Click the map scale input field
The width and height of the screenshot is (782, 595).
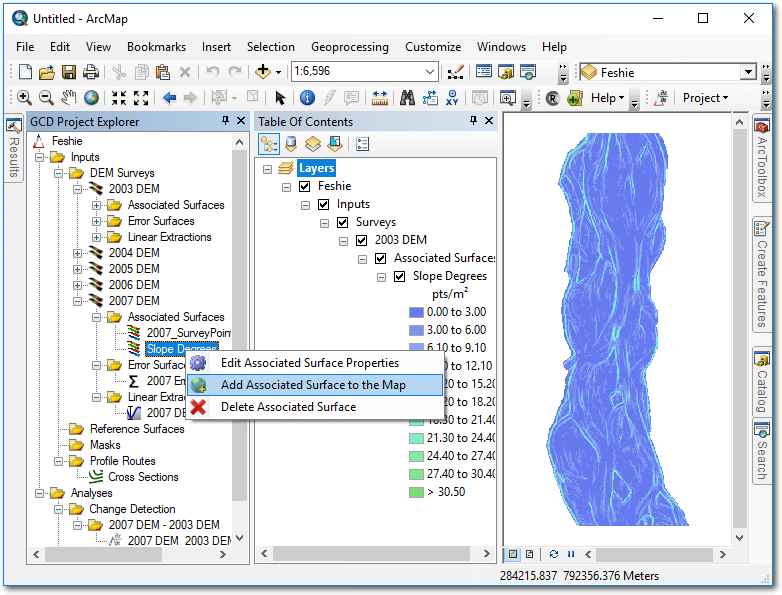357,72
